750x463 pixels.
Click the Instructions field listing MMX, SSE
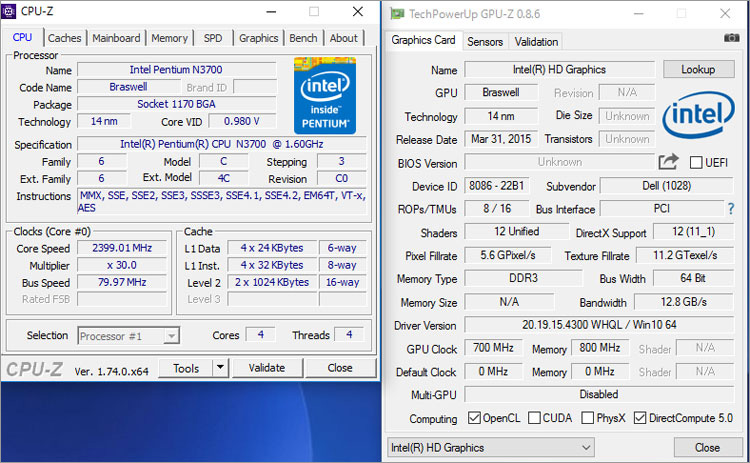pos(222,201)
